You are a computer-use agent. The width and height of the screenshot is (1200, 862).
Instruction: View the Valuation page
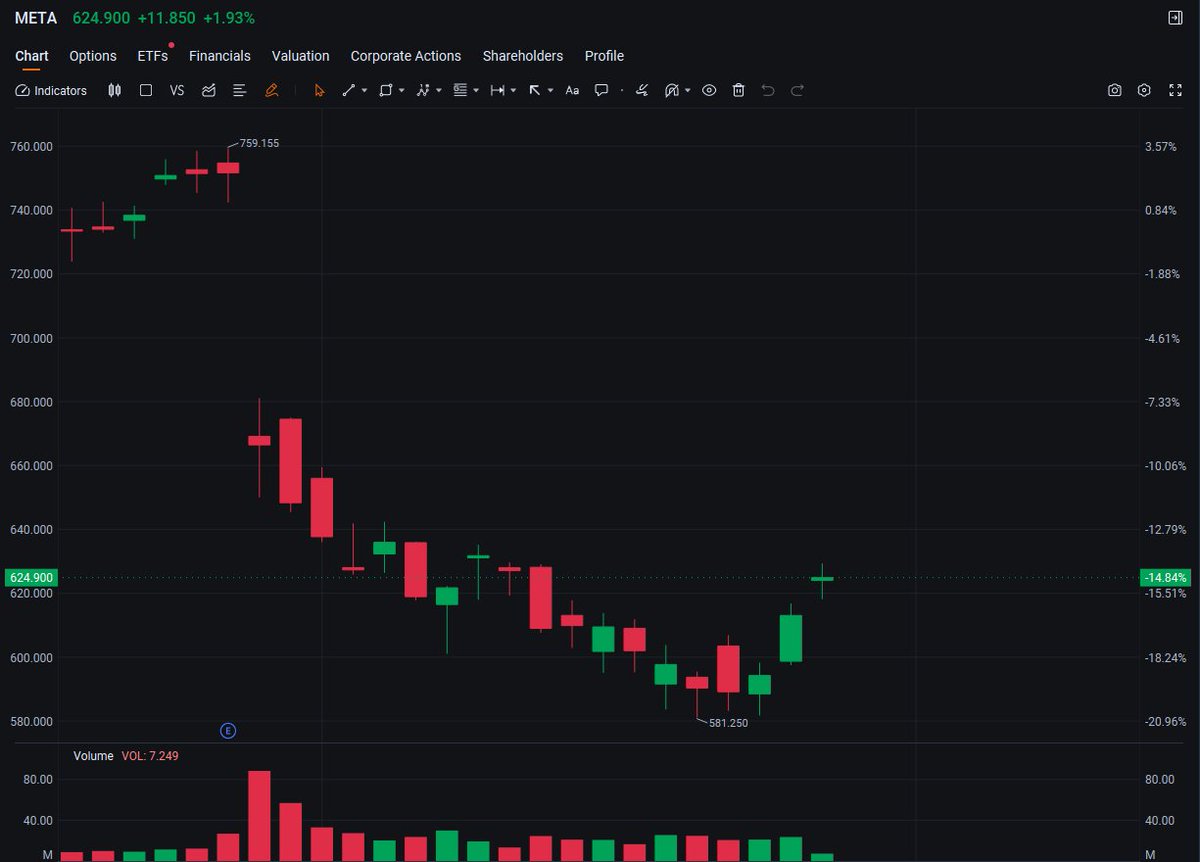[300, 56]
